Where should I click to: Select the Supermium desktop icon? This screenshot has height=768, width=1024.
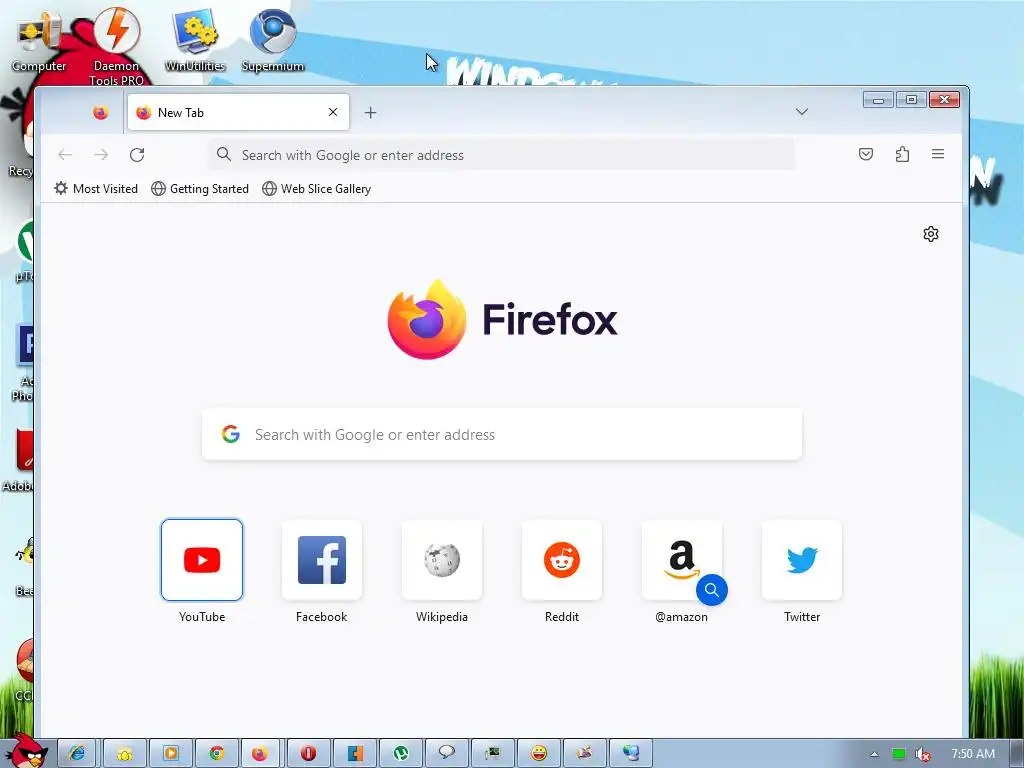coord(273,40)
